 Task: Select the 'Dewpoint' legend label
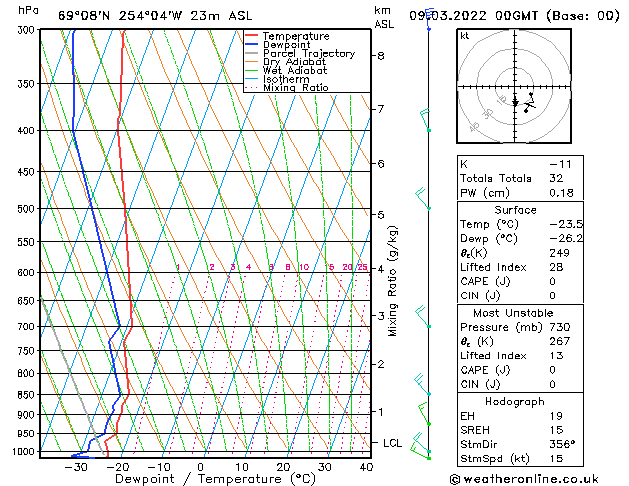286,45
